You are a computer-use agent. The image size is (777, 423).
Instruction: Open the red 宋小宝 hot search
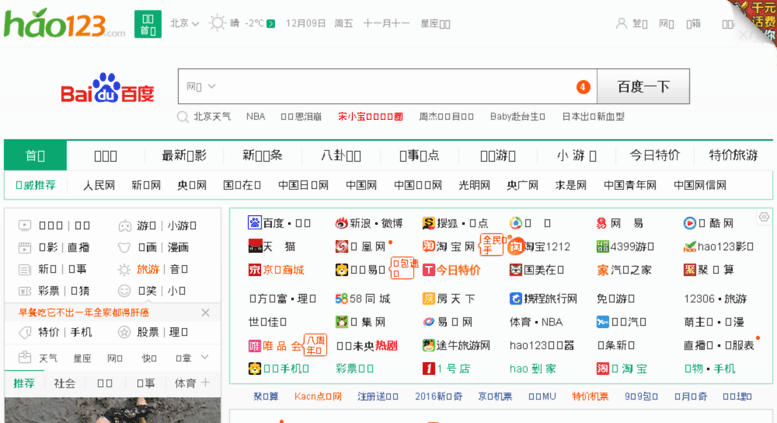370,116
